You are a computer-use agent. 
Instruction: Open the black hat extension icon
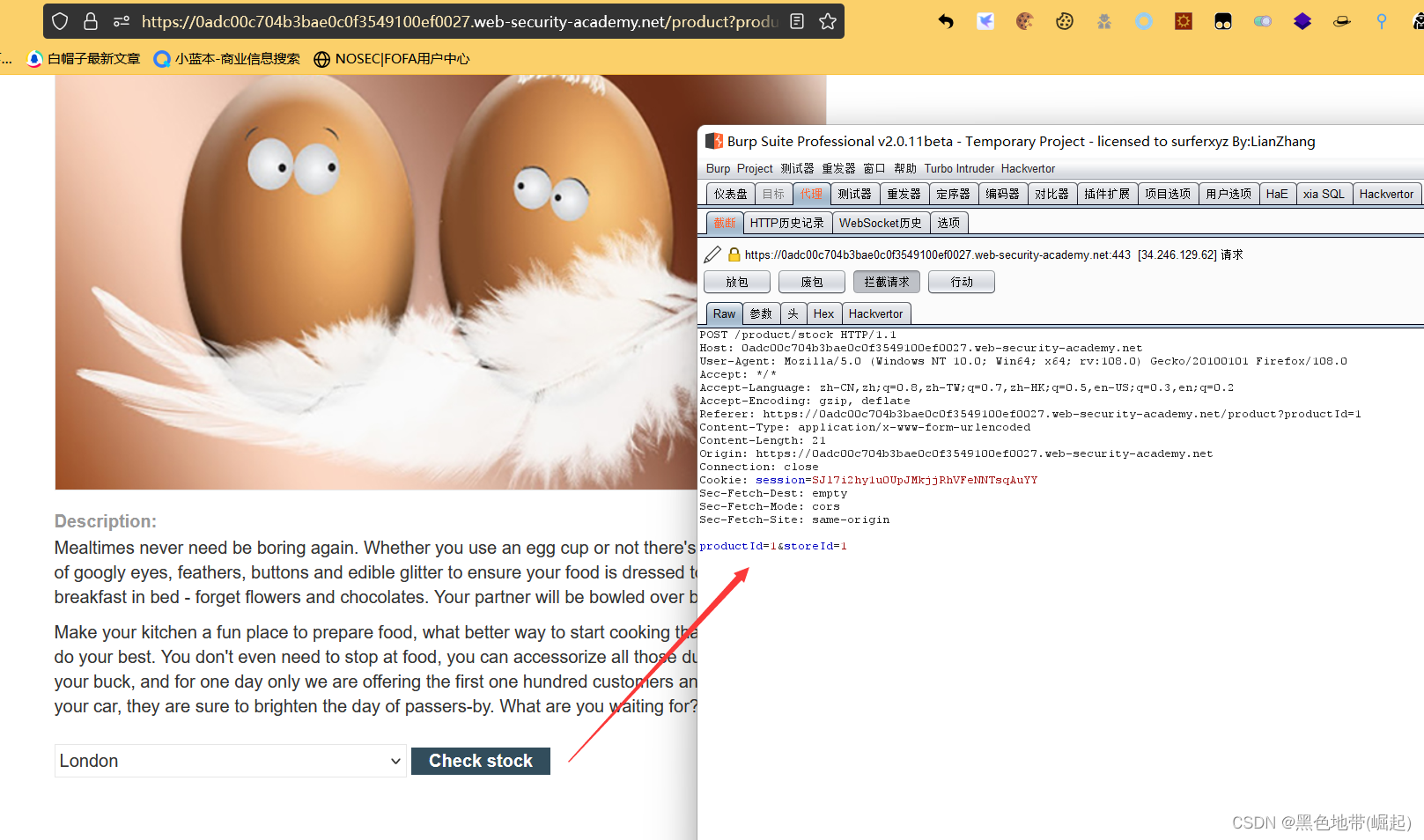point(1342,21)
